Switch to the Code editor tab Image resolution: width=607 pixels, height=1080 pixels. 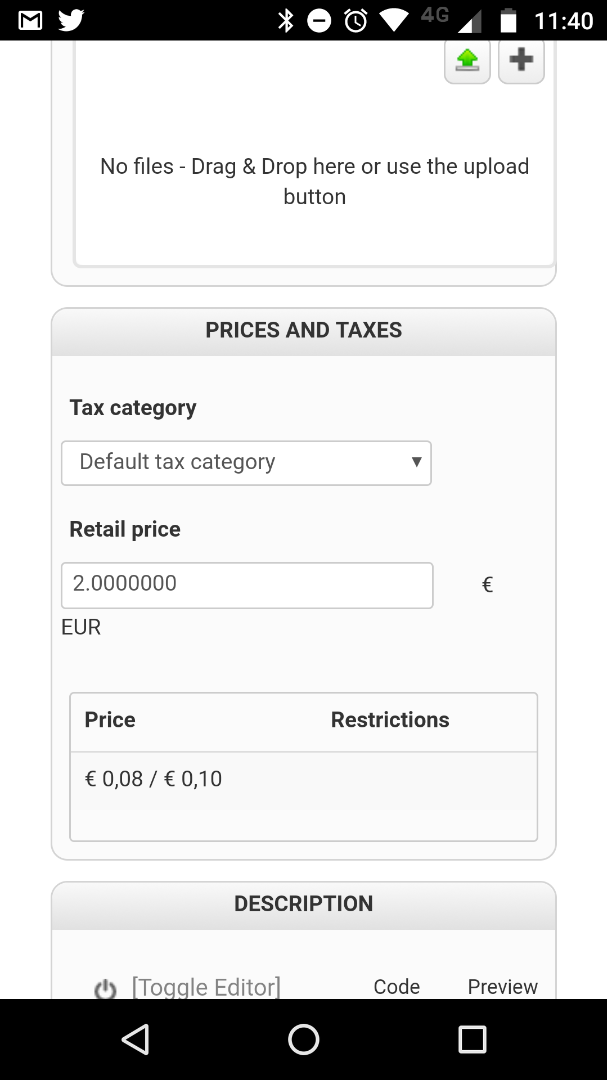pos(397,987)
